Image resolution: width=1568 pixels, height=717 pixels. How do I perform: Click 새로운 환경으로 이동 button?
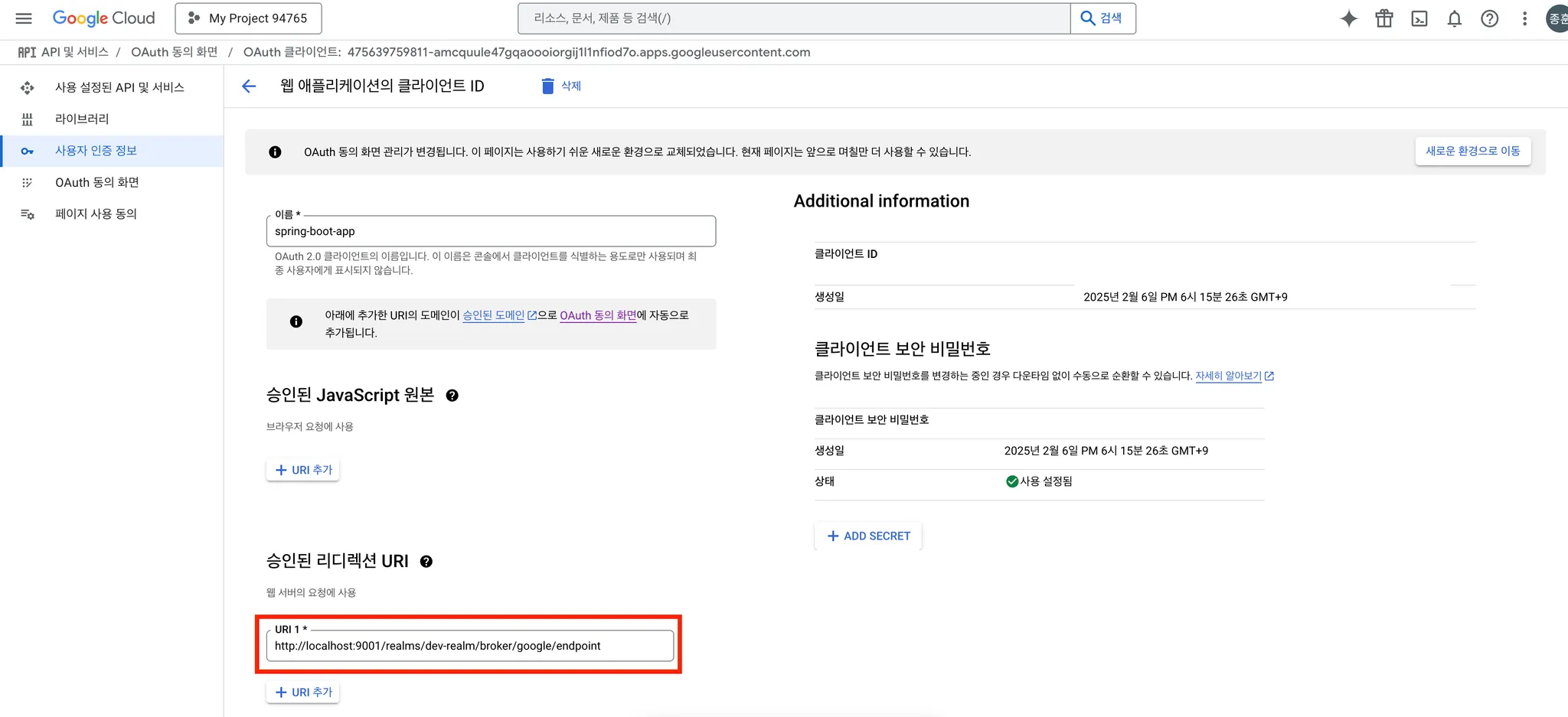tap(1472, 151)
